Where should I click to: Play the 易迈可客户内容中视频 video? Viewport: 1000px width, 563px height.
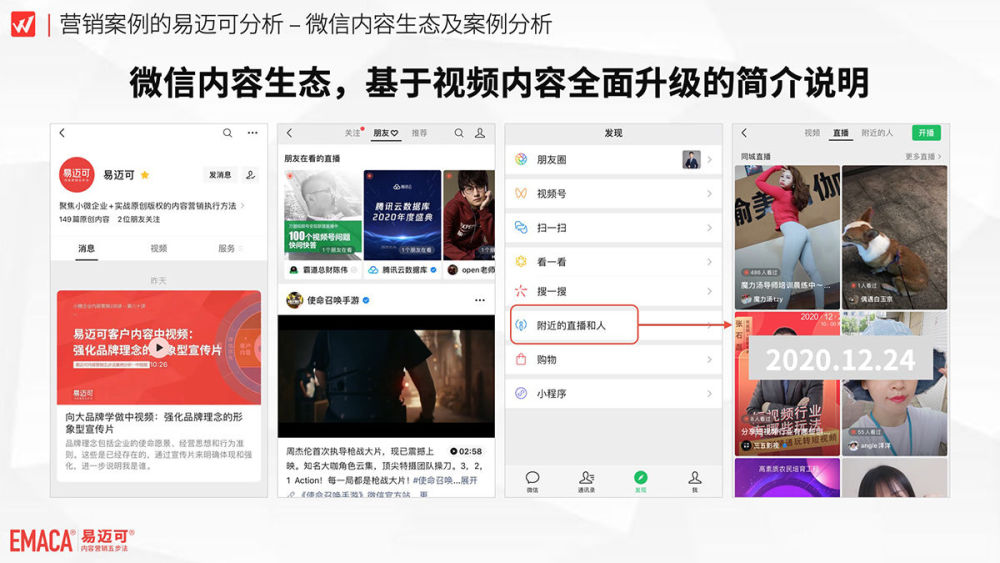click(159, 347)
